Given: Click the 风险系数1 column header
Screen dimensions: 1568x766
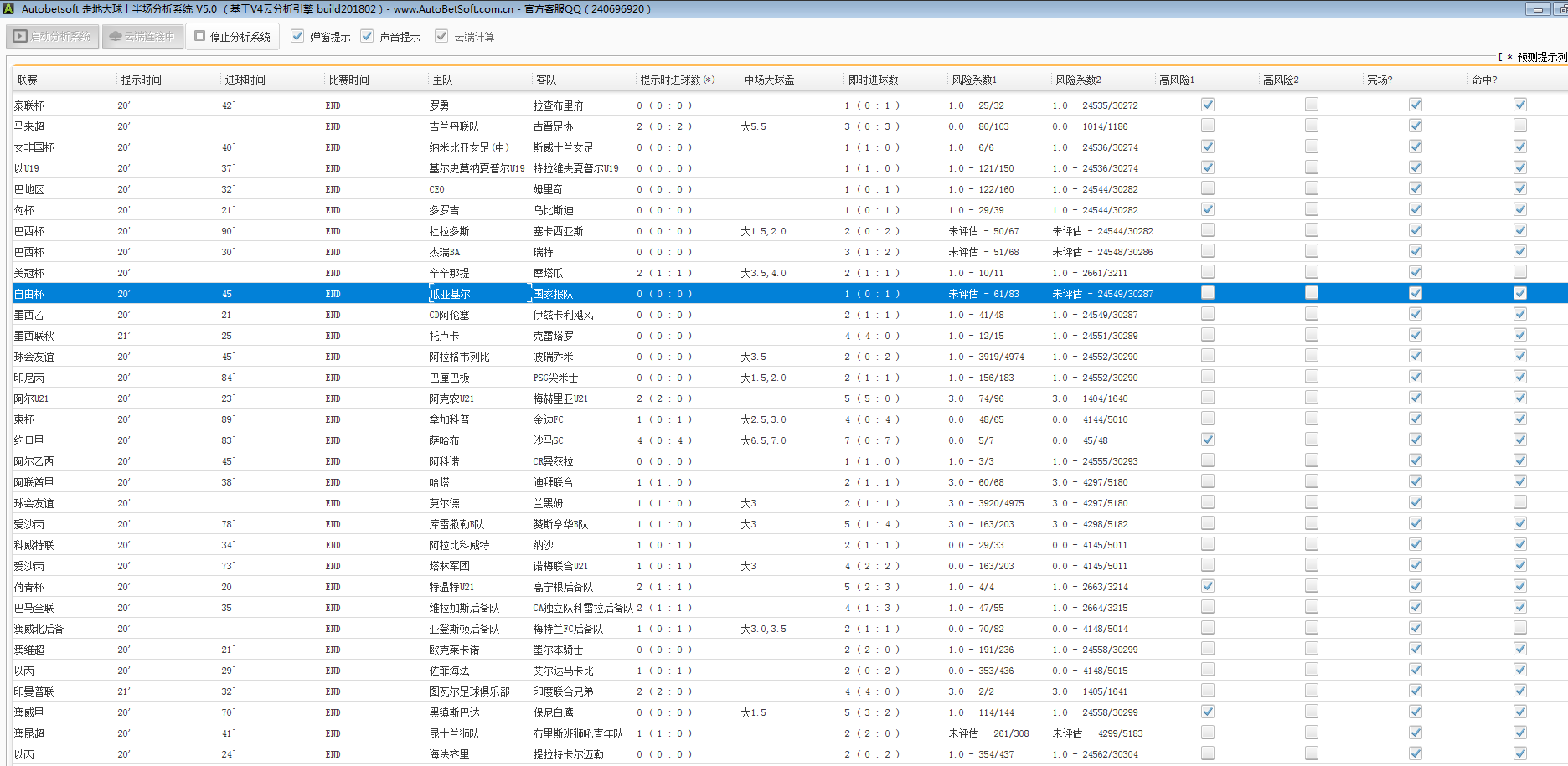Looking at the screenshot, I should coord(974,80).
